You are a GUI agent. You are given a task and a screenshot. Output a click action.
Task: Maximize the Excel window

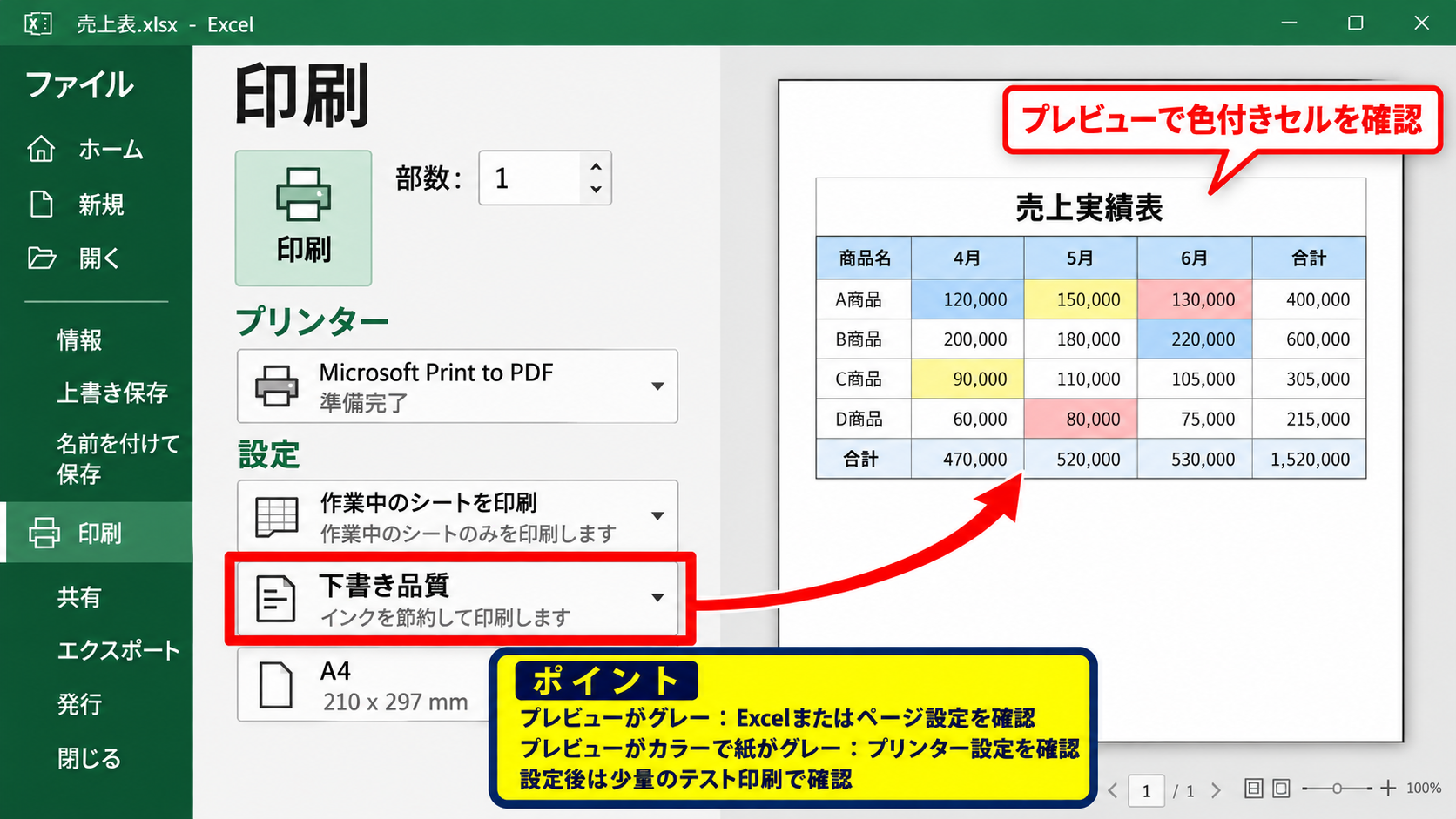point(1356,23)
